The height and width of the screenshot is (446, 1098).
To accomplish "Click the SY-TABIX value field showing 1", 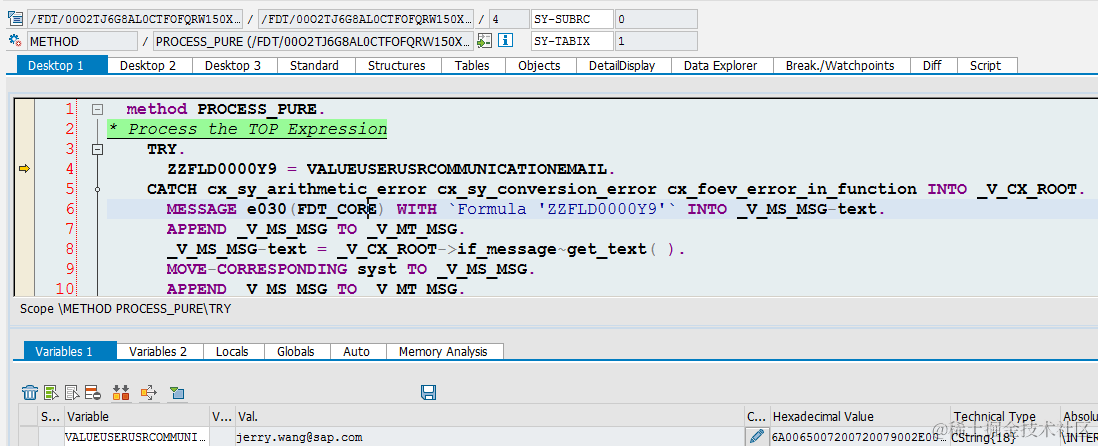I will pyautogui.click(x=656, y=41).
